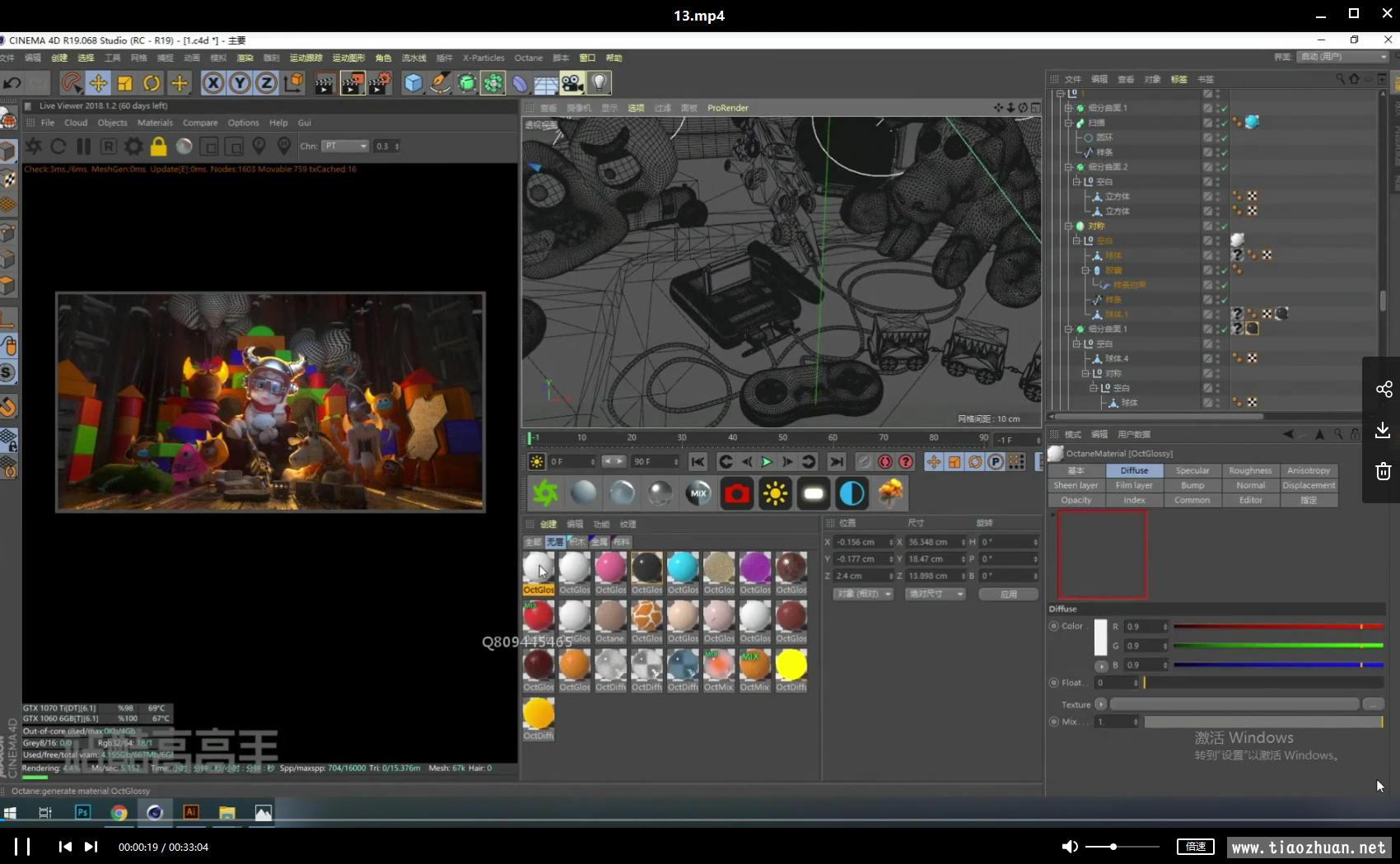Screen dimensions: 1400x864
Task: Click the Texture browse ... button
Action: pos(1373,704)
